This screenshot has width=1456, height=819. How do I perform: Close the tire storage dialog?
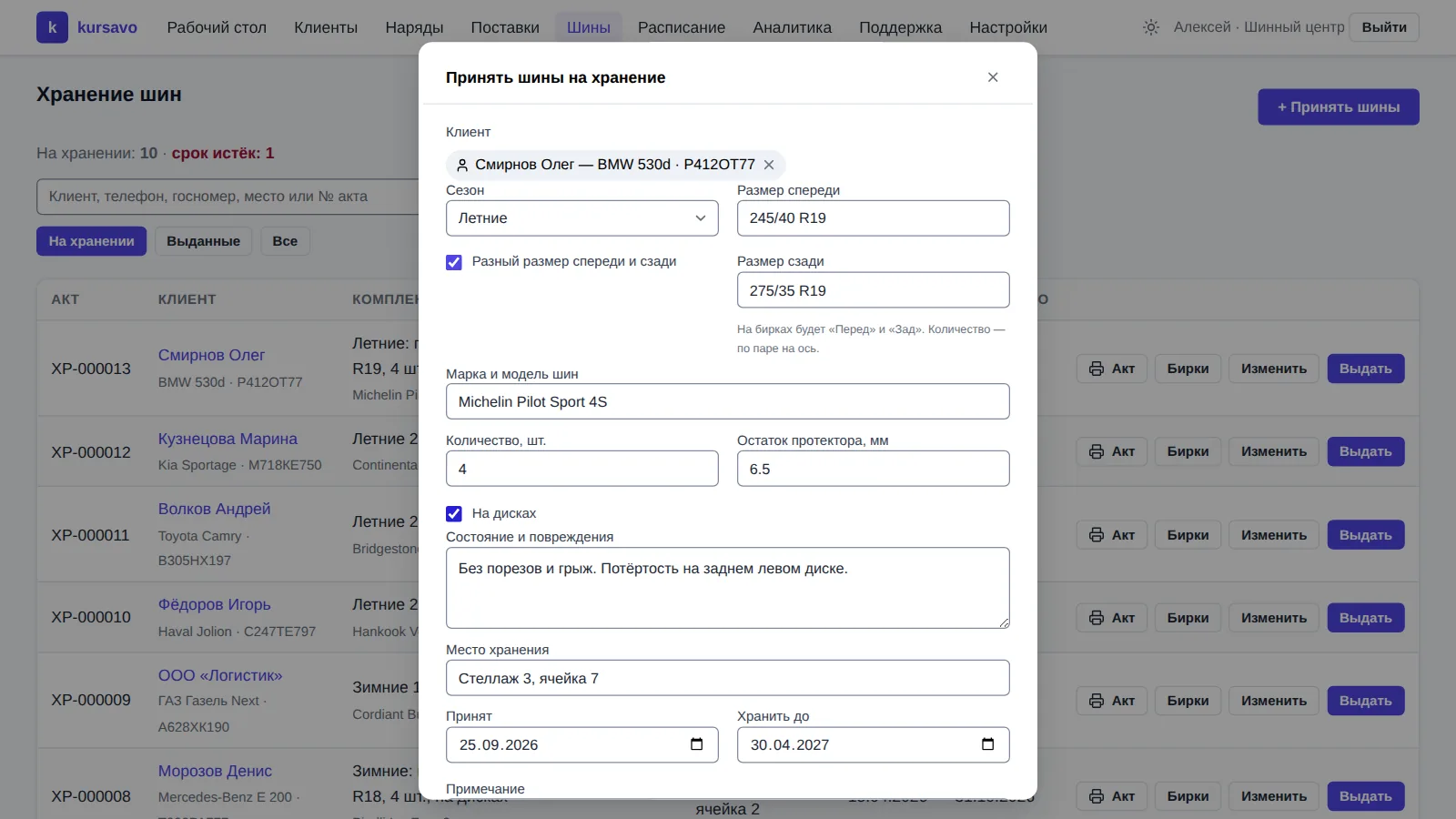click(x=993, y=77)
